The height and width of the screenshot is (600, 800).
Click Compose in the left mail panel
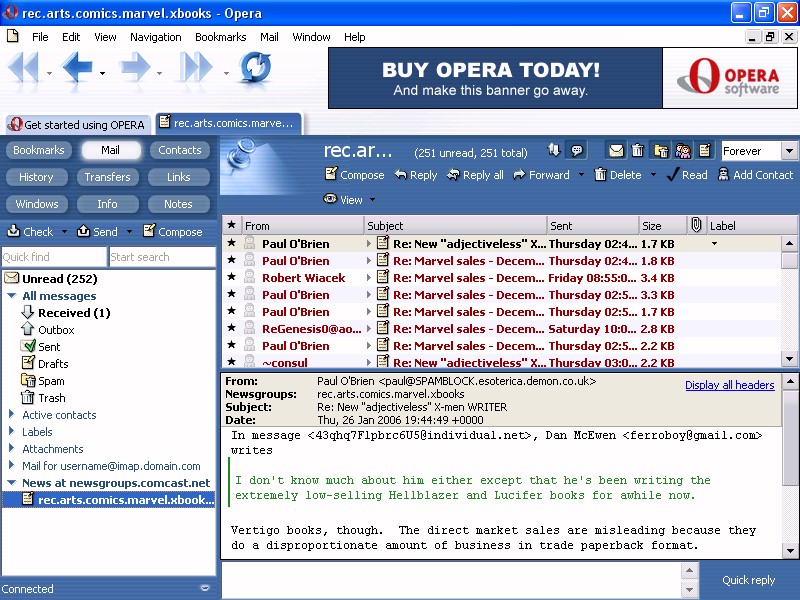(x=173, y=232)
